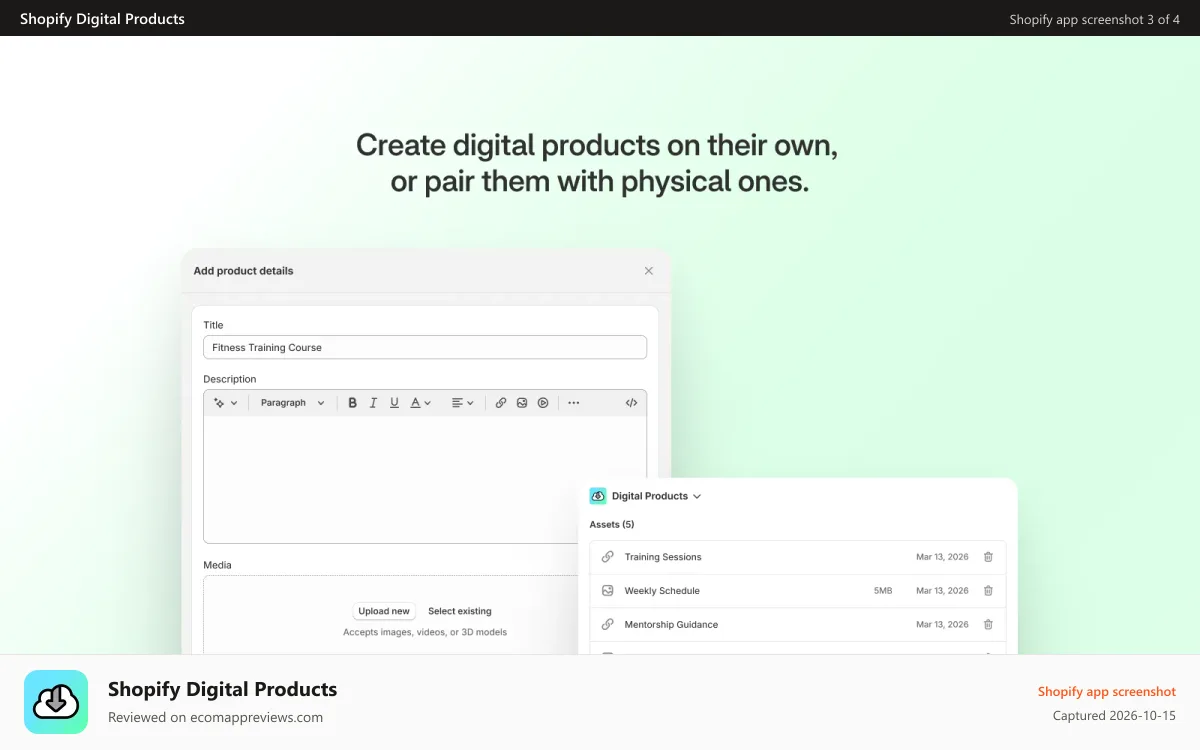The height and width of the screenshot is (750, 1200).
Task: Insert a video in description
Action: [x=543, y=403]
